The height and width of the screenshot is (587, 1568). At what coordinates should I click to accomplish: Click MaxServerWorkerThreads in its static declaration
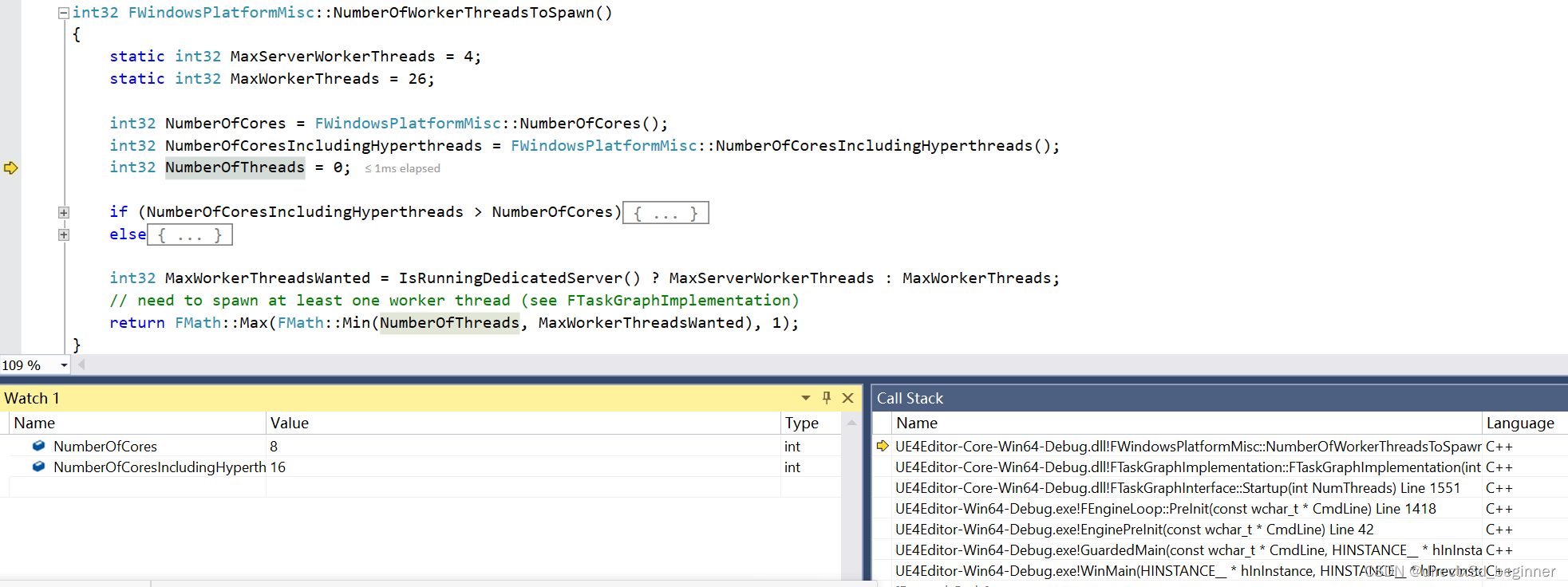click(x=333, y=57)
